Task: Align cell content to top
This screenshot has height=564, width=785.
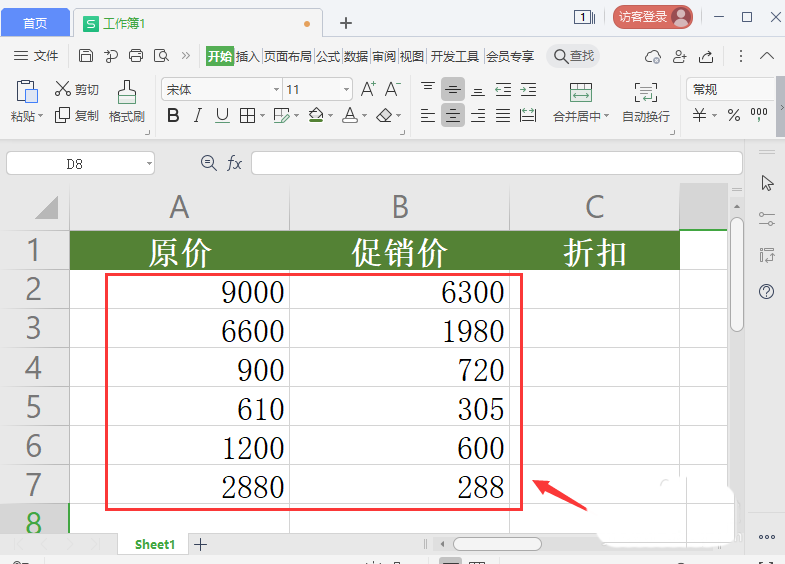Action: point(428,89)
